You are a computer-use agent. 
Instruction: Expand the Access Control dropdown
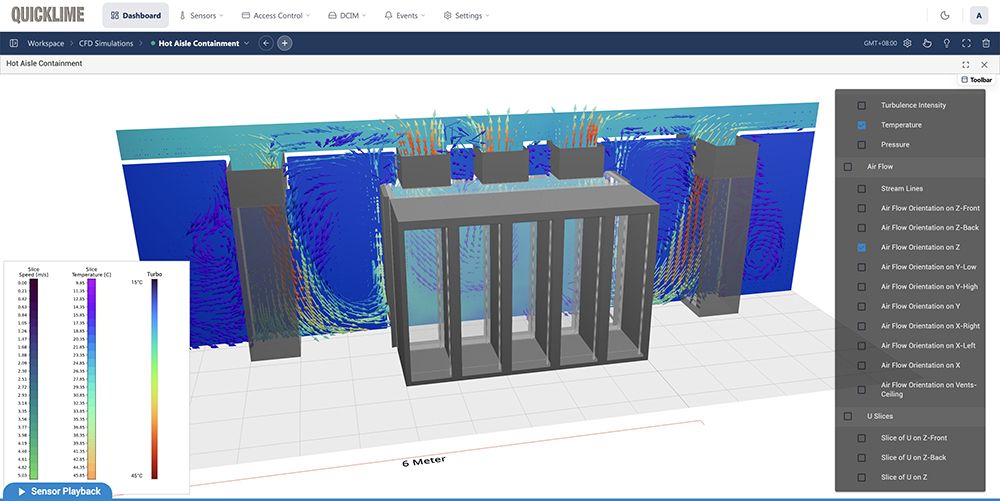click(276, 16)
